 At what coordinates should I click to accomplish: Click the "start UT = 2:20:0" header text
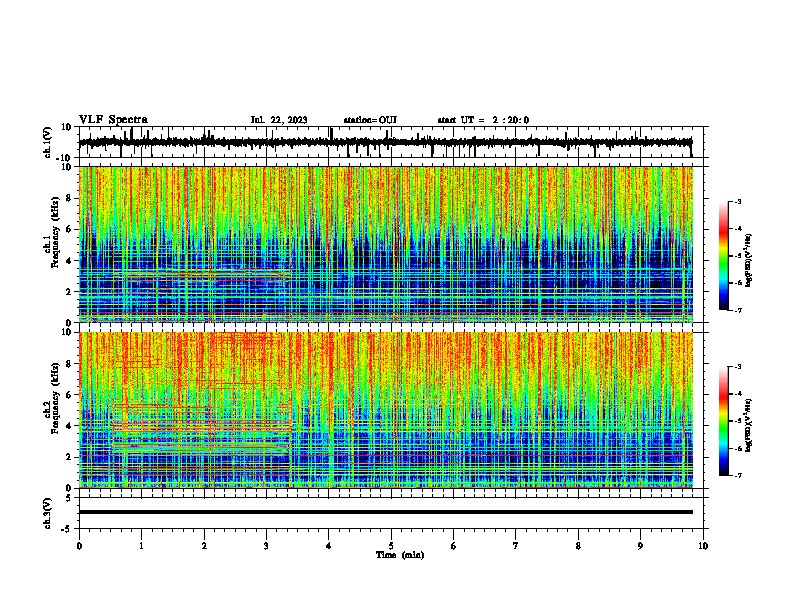point(483,120)
